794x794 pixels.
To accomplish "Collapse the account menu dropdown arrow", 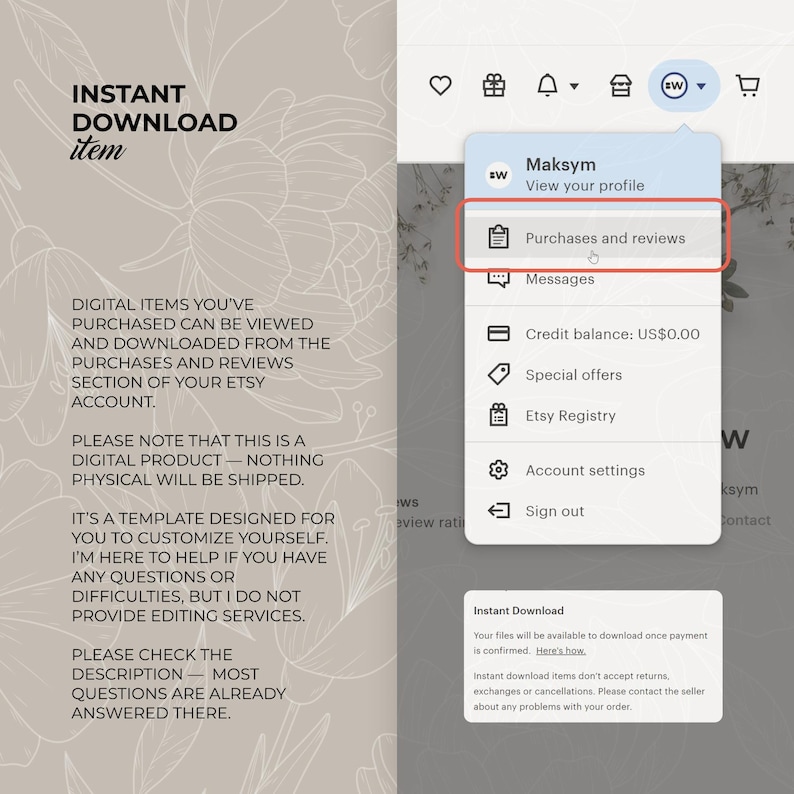I will pos(701,86).
